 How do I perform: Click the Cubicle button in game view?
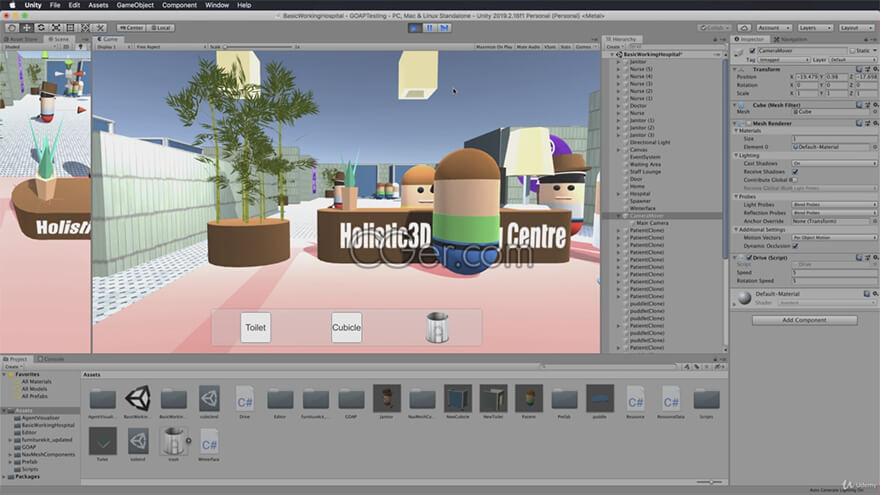pyautogui.click(x=346, y=328)
